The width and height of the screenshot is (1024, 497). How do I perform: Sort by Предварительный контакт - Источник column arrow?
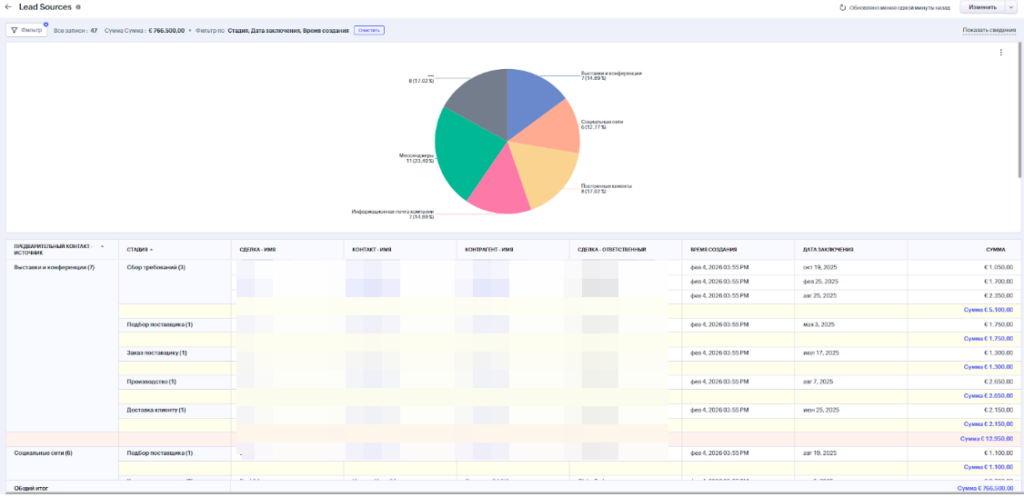pos(101,246)
